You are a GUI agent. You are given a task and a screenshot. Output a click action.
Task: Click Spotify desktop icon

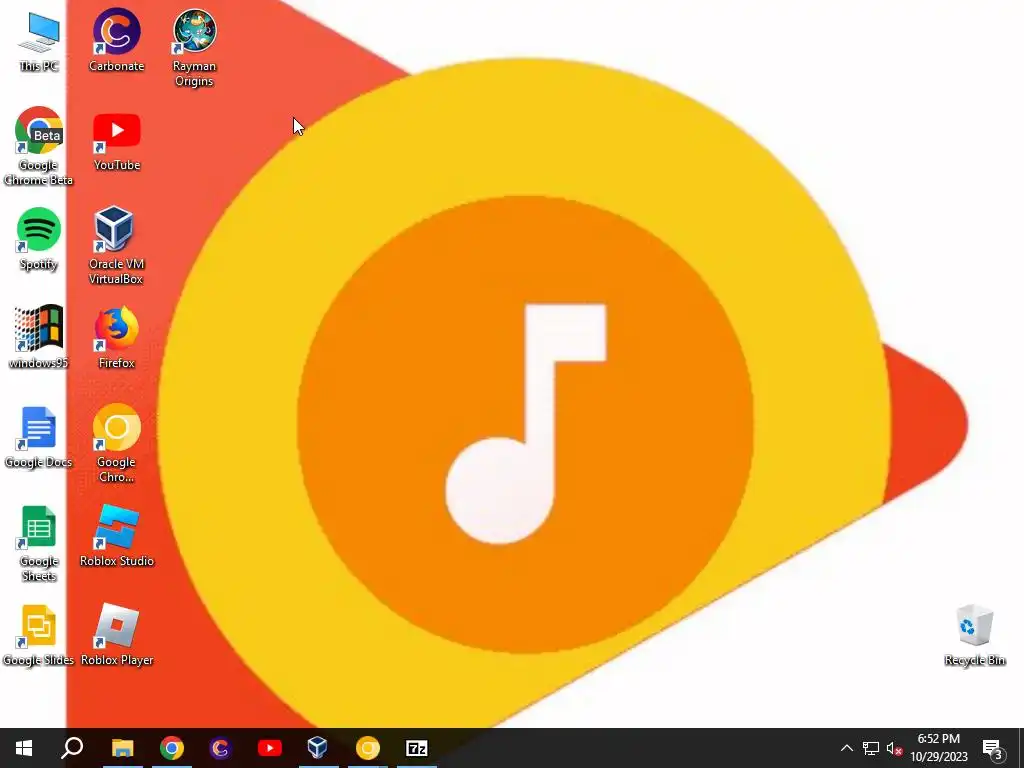coord(39,239)
